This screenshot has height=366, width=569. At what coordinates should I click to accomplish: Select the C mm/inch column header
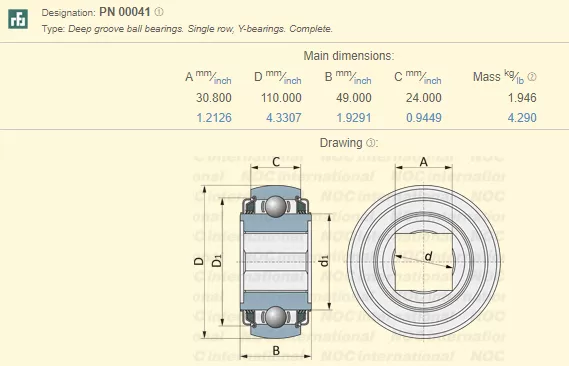(418, 77)
